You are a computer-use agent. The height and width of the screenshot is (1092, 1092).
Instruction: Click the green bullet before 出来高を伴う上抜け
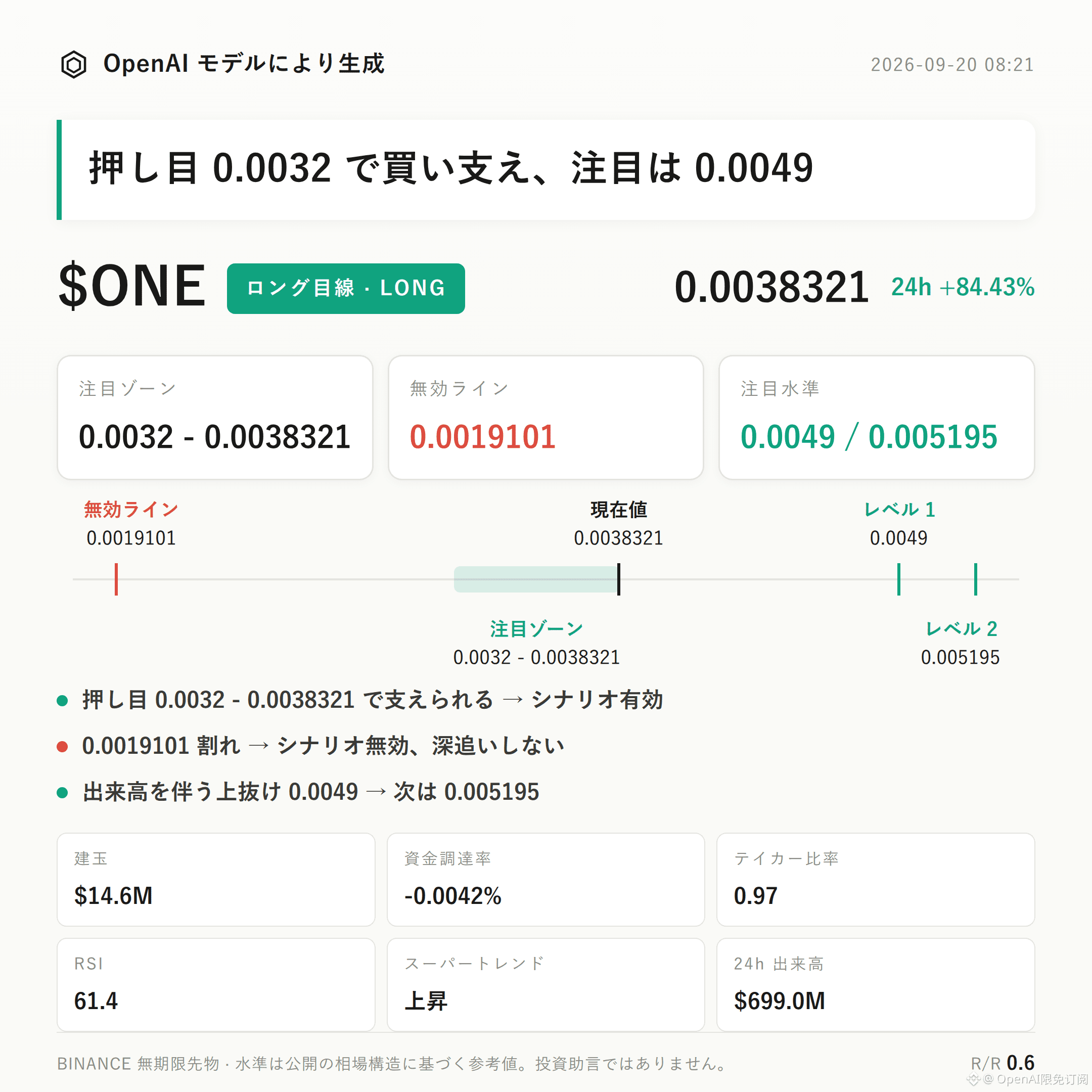coord(63,792)
